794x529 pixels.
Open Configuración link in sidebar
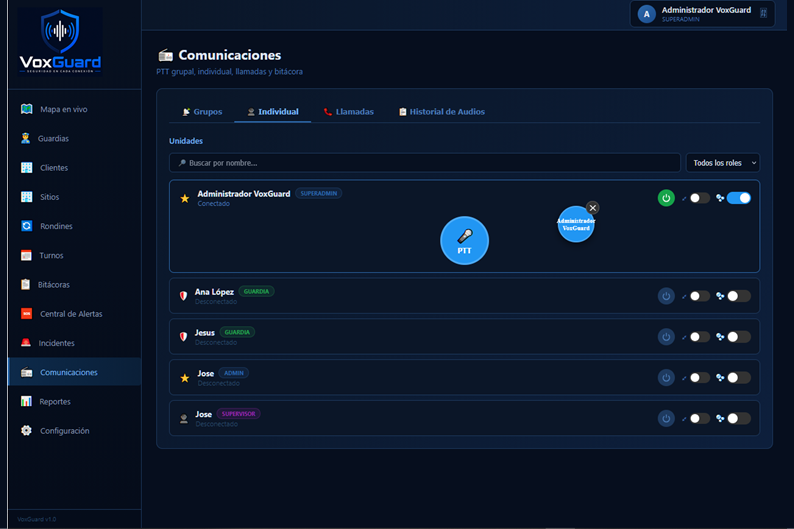point(75,431)
